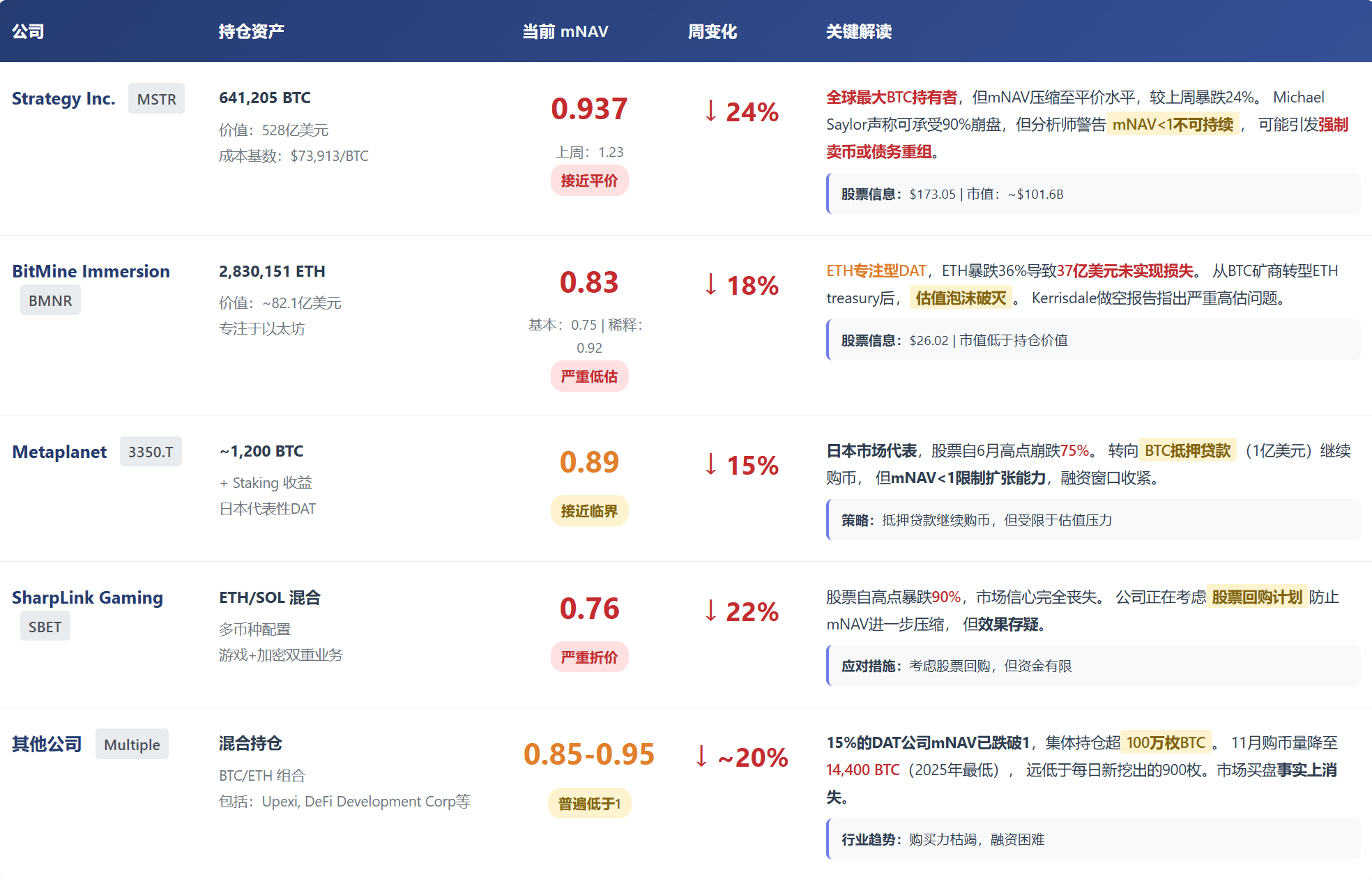Click the Multiple tag badge
1372x879 pixels.
pyautogui.click(x=132, y=744)
